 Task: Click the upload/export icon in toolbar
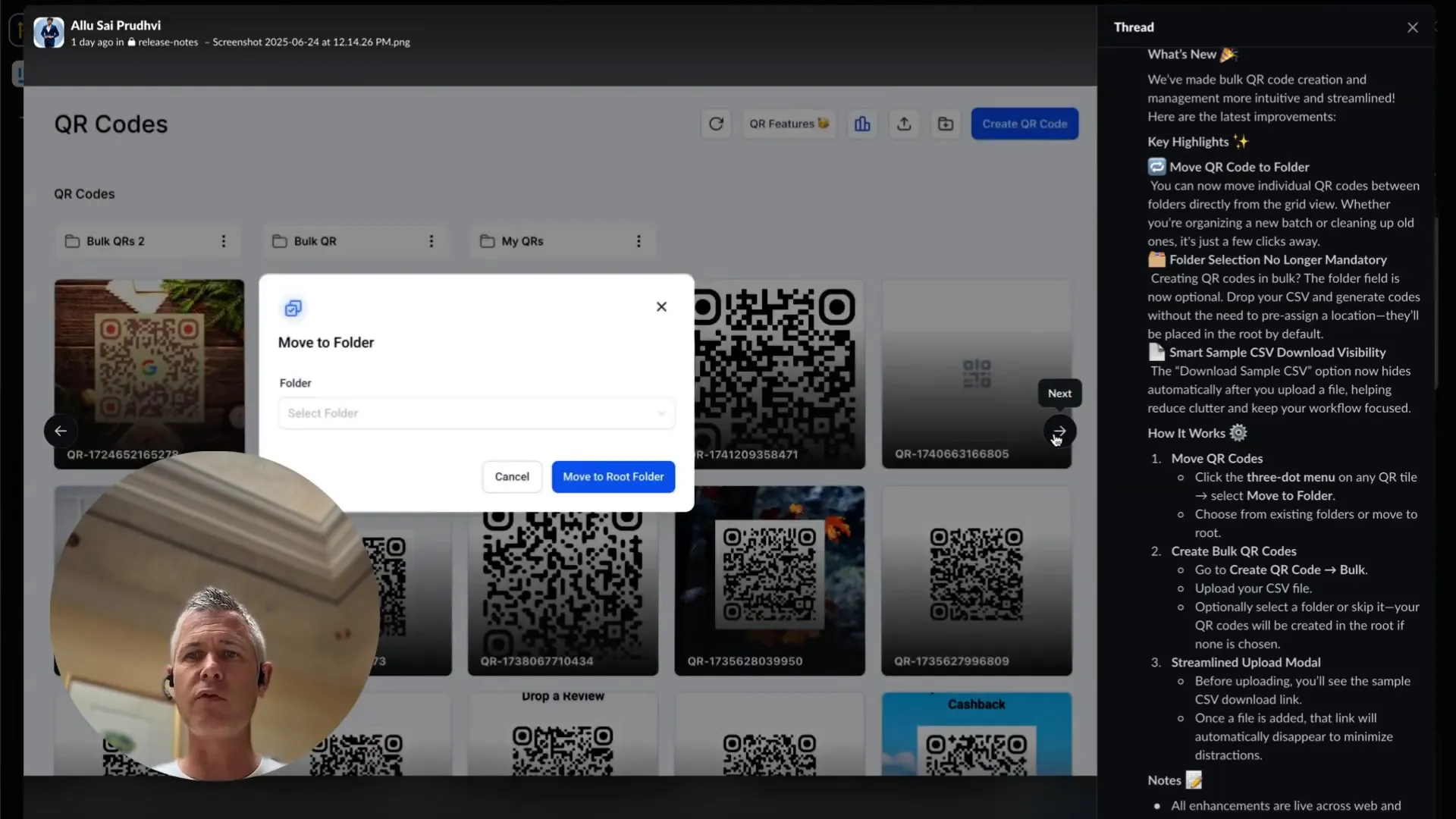[904, 124]
